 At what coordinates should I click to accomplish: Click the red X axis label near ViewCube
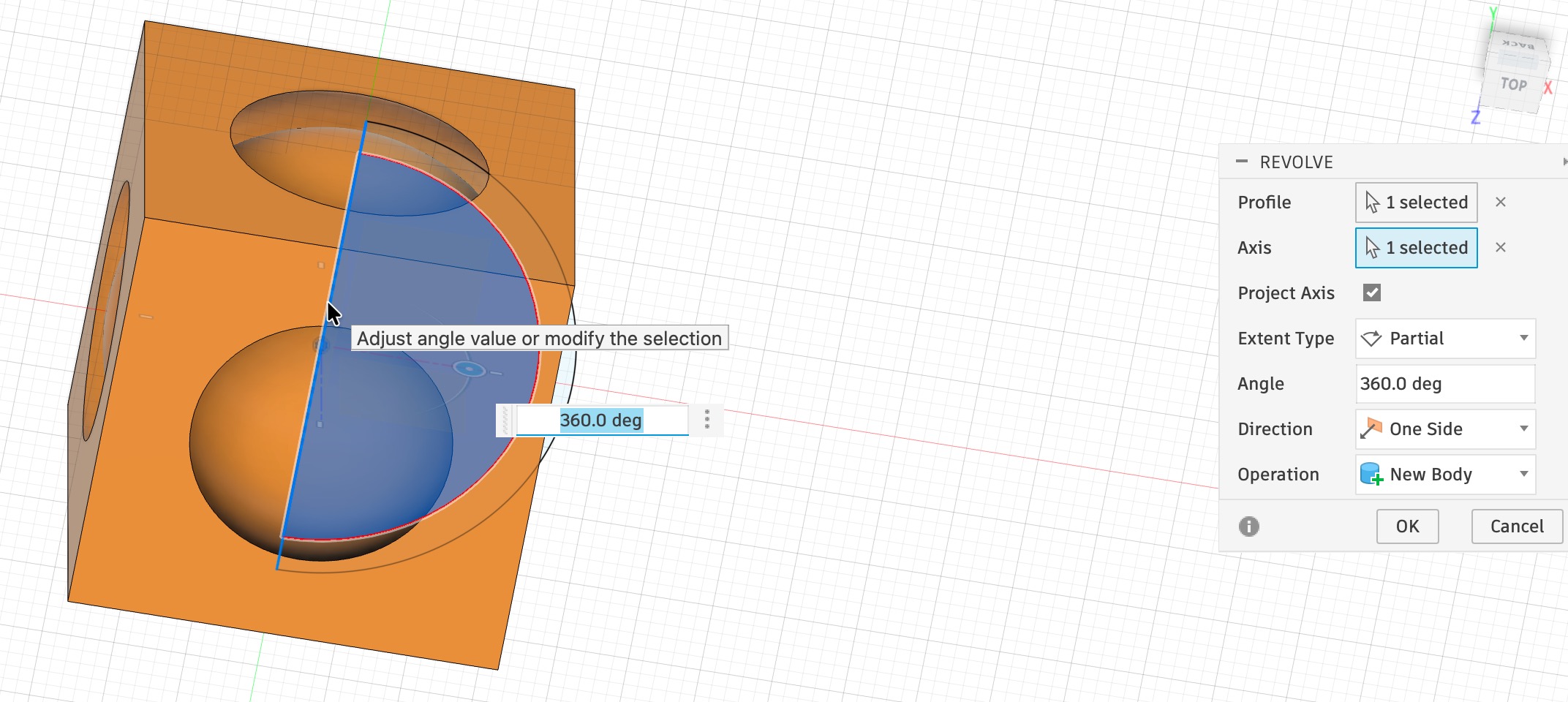click(1548, 88)
